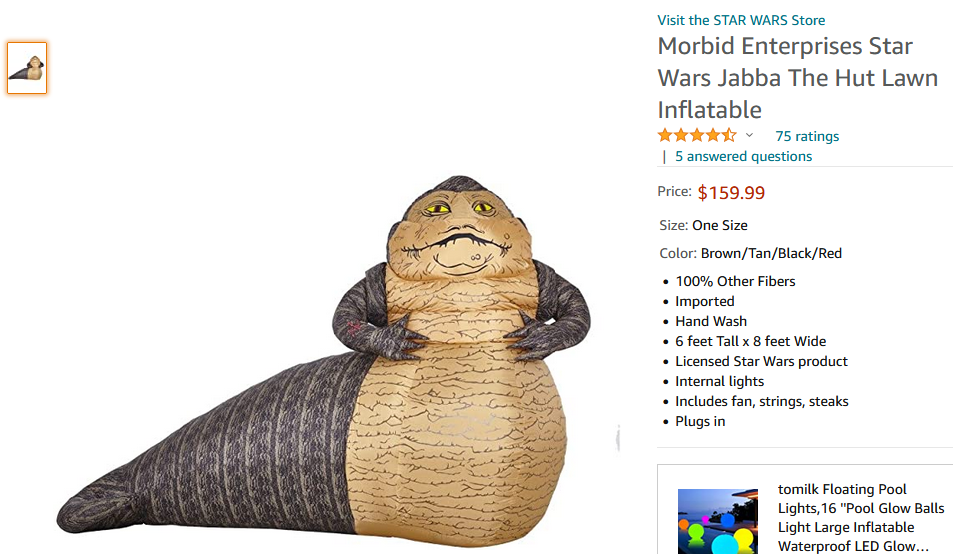953x554 pixels.
Task: Click the first filled rating star
Action: pos(666,135)
